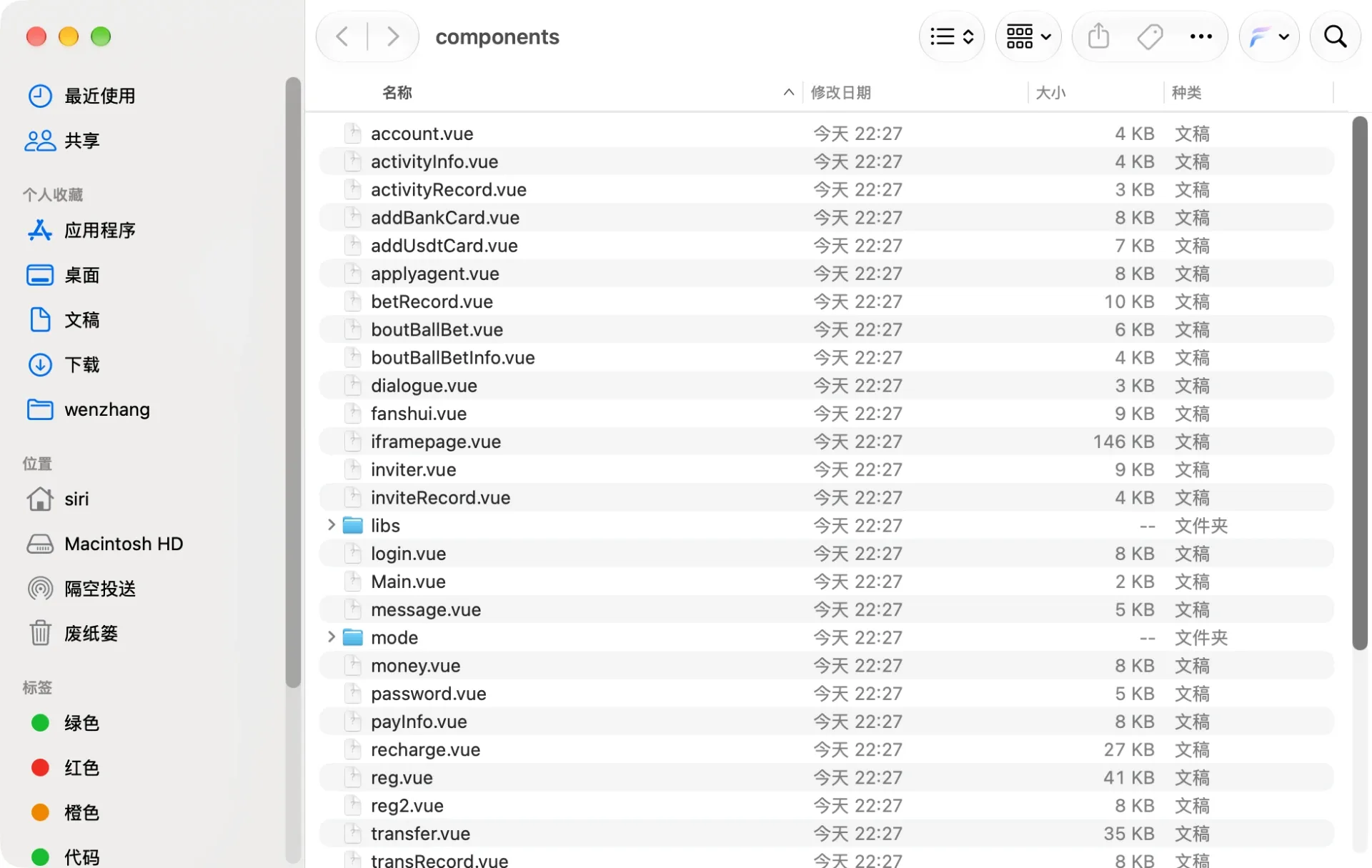
Task: Sort by the 种类 column header
Action: 1186,92
